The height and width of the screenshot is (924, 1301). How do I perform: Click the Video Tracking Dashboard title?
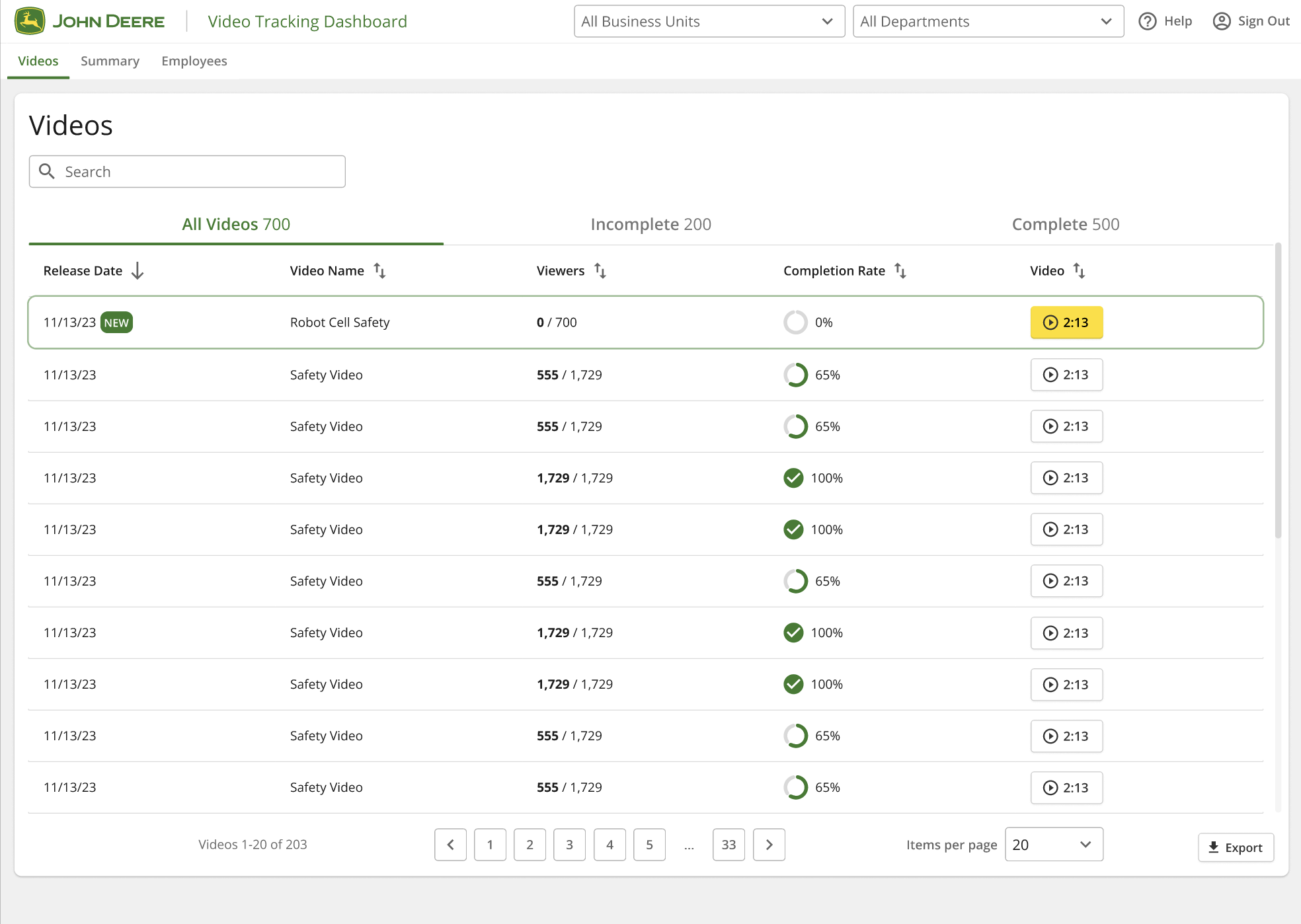(x=307, y=21)
